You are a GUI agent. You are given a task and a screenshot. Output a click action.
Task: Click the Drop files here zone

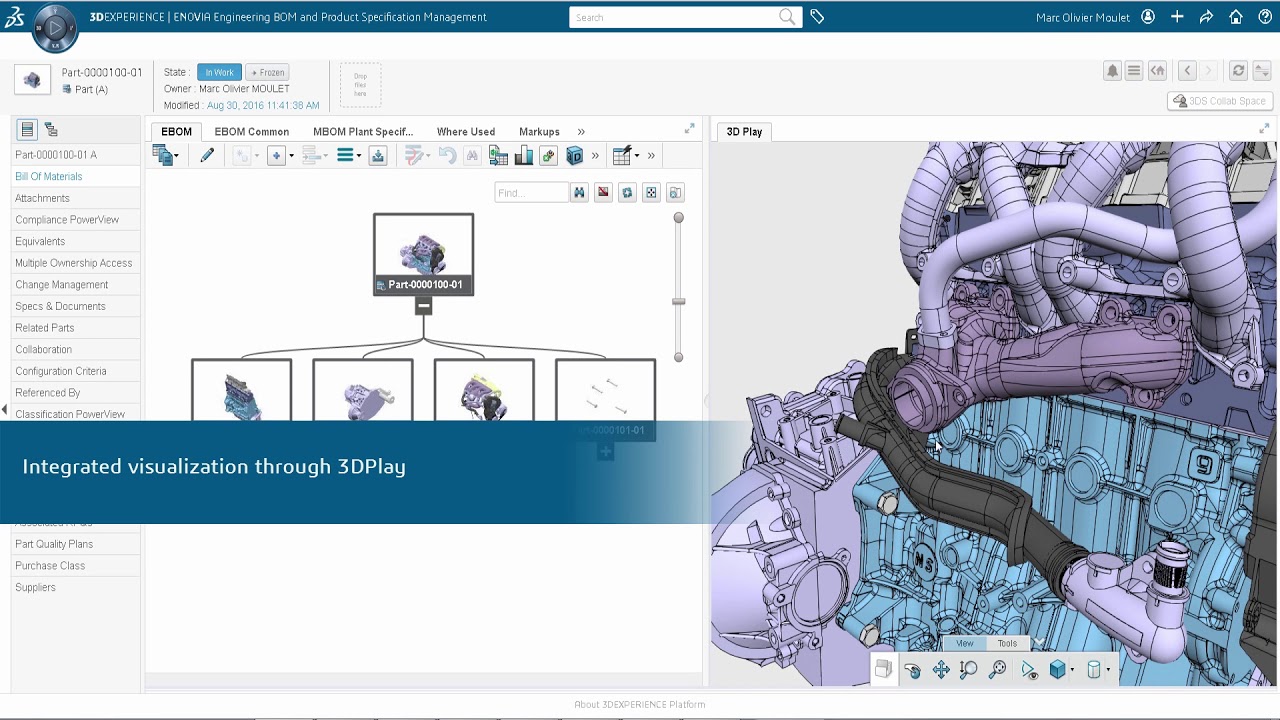tap(360, 85)
